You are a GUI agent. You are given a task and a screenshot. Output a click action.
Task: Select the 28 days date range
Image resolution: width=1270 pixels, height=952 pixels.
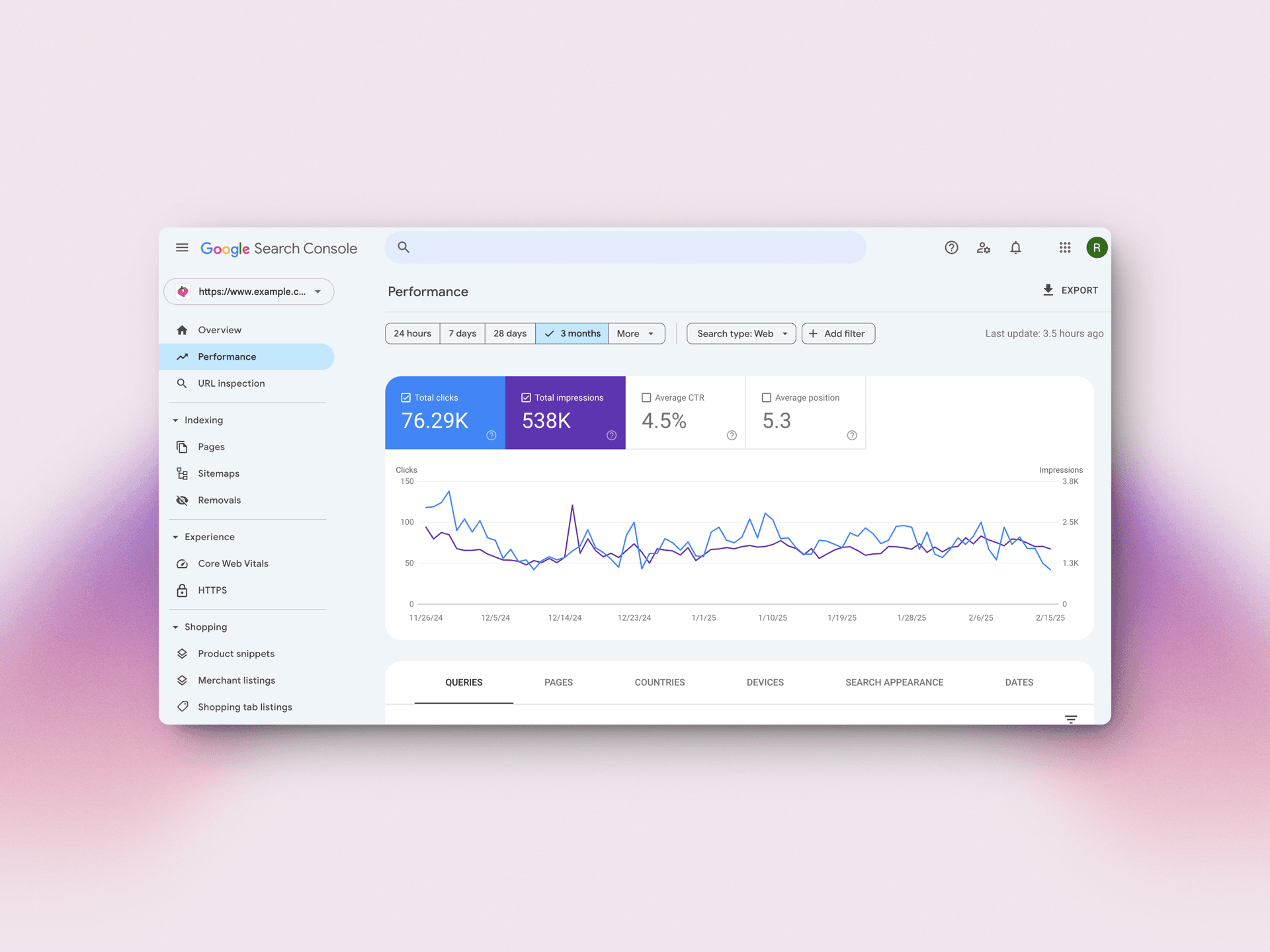[x=510, y=334]
